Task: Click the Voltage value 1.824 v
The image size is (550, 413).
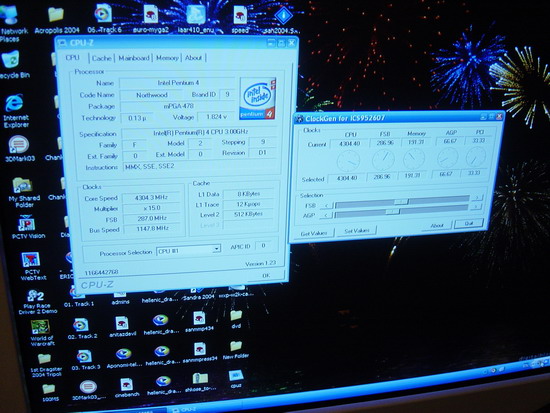Action: pyautogui.click(x=216, y=117)
